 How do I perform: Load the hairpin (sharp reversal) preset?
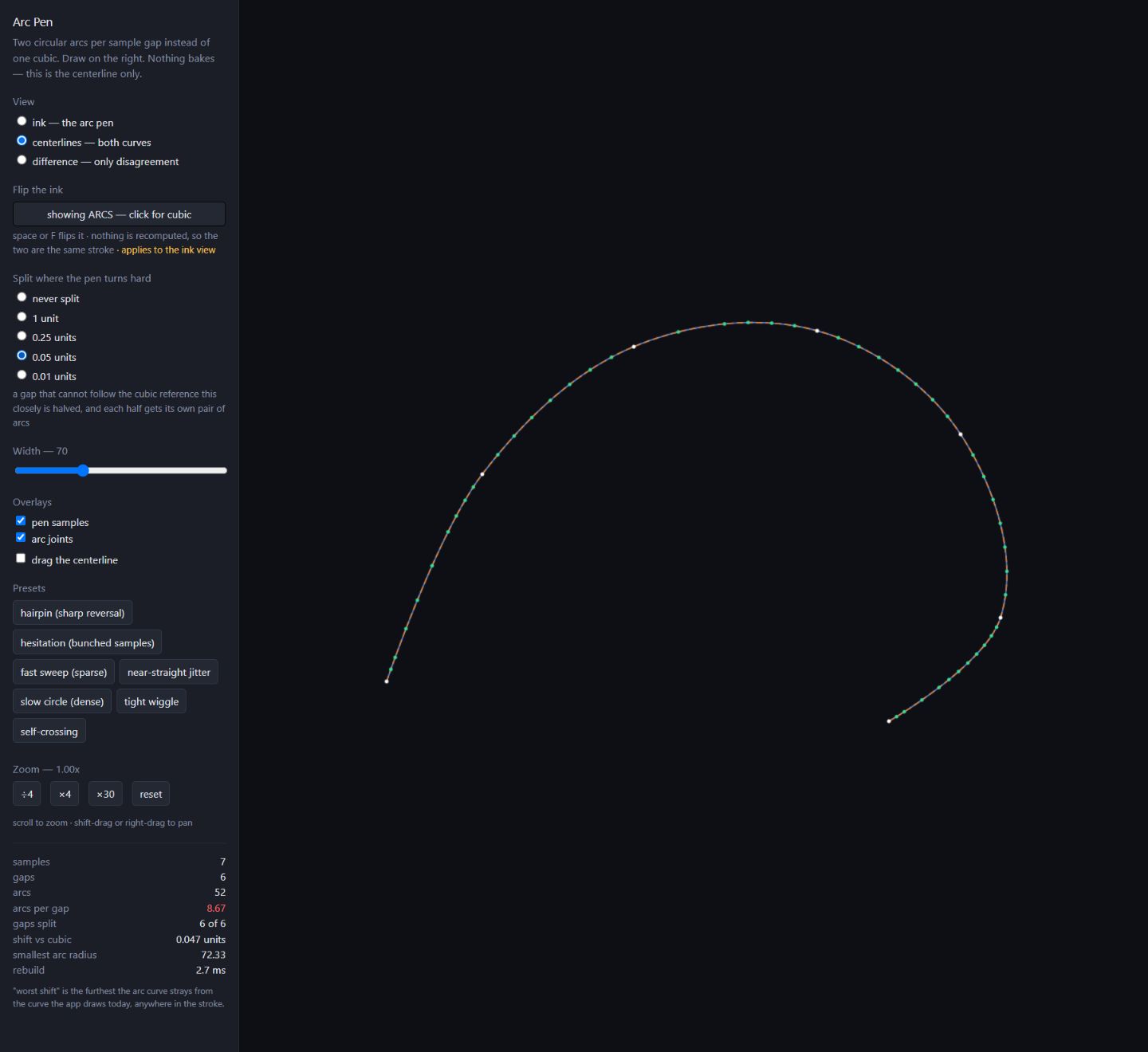click(x=73, y=613)
